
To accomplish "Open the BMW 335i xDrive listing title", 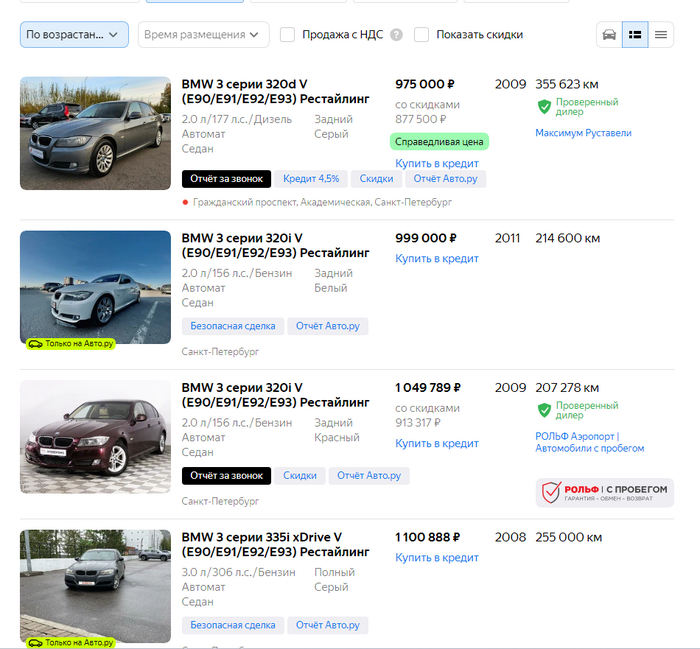I will 275,544.
